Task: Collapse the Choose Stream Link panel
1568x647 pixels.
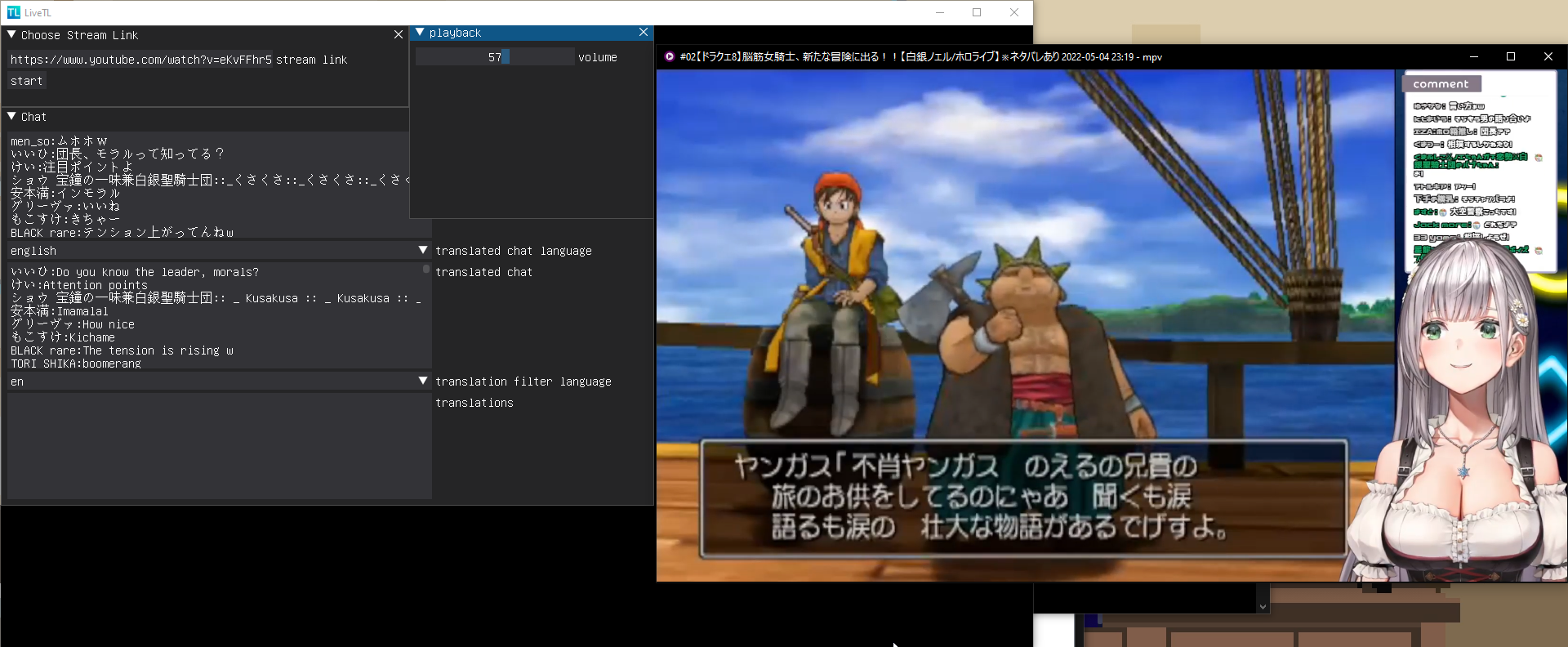Action: [x=11, y=35]
